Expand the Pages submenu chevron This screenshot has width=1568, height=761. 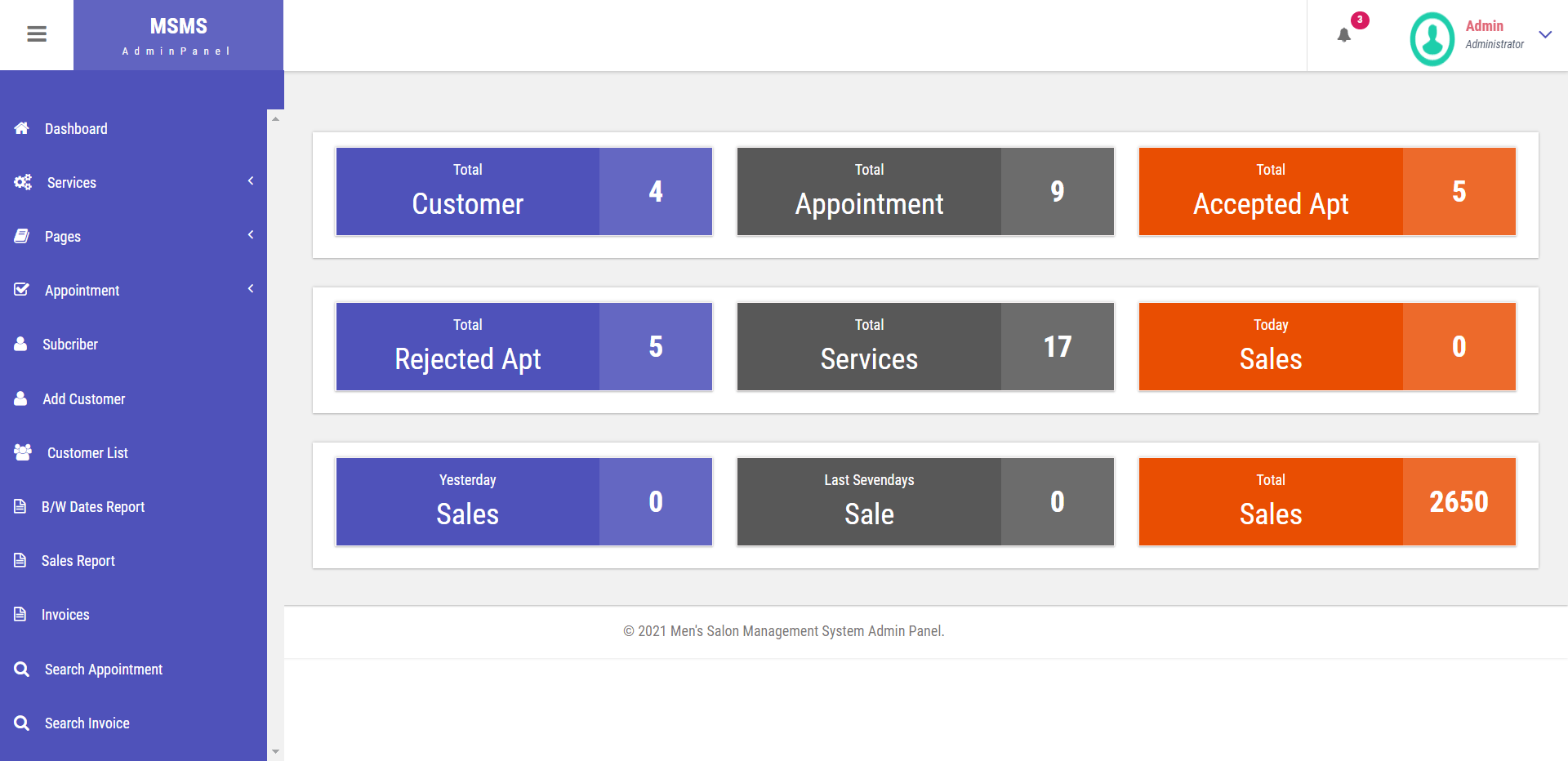pos(251,234)
